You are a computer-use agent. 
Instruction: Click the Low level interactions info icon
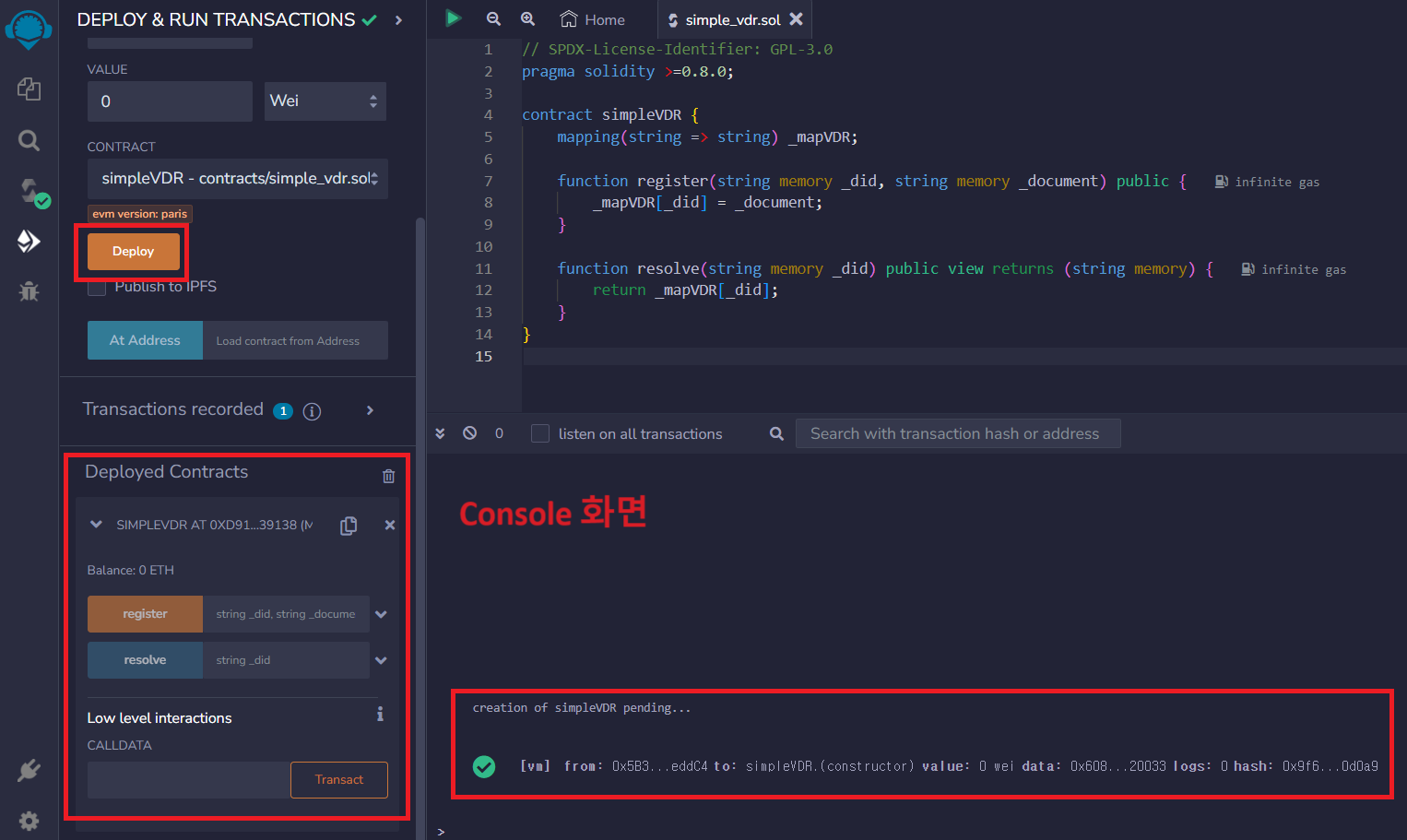point(380,715)
